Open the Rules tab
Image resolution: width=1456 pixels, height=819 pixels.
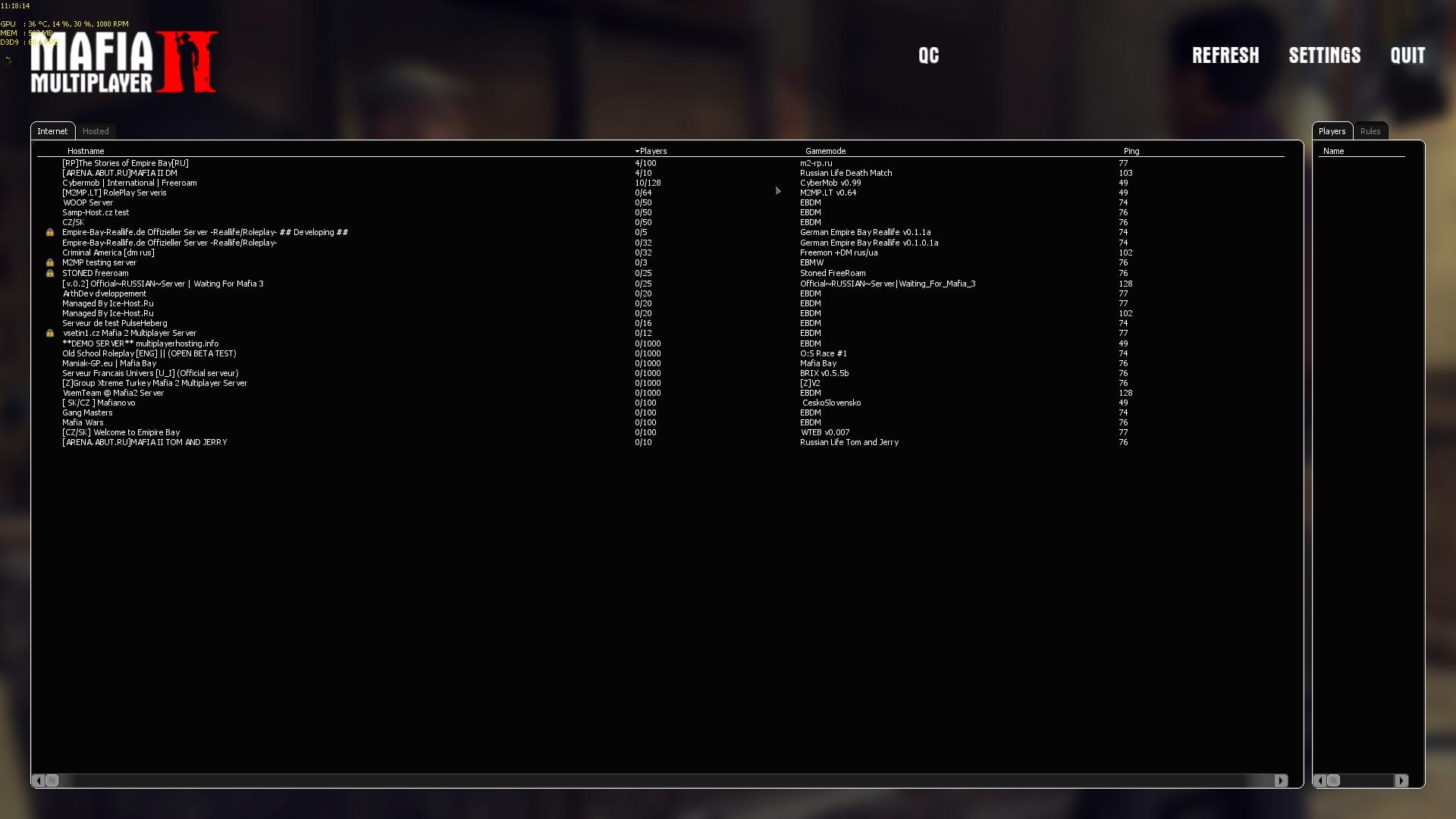point(1370,131)
